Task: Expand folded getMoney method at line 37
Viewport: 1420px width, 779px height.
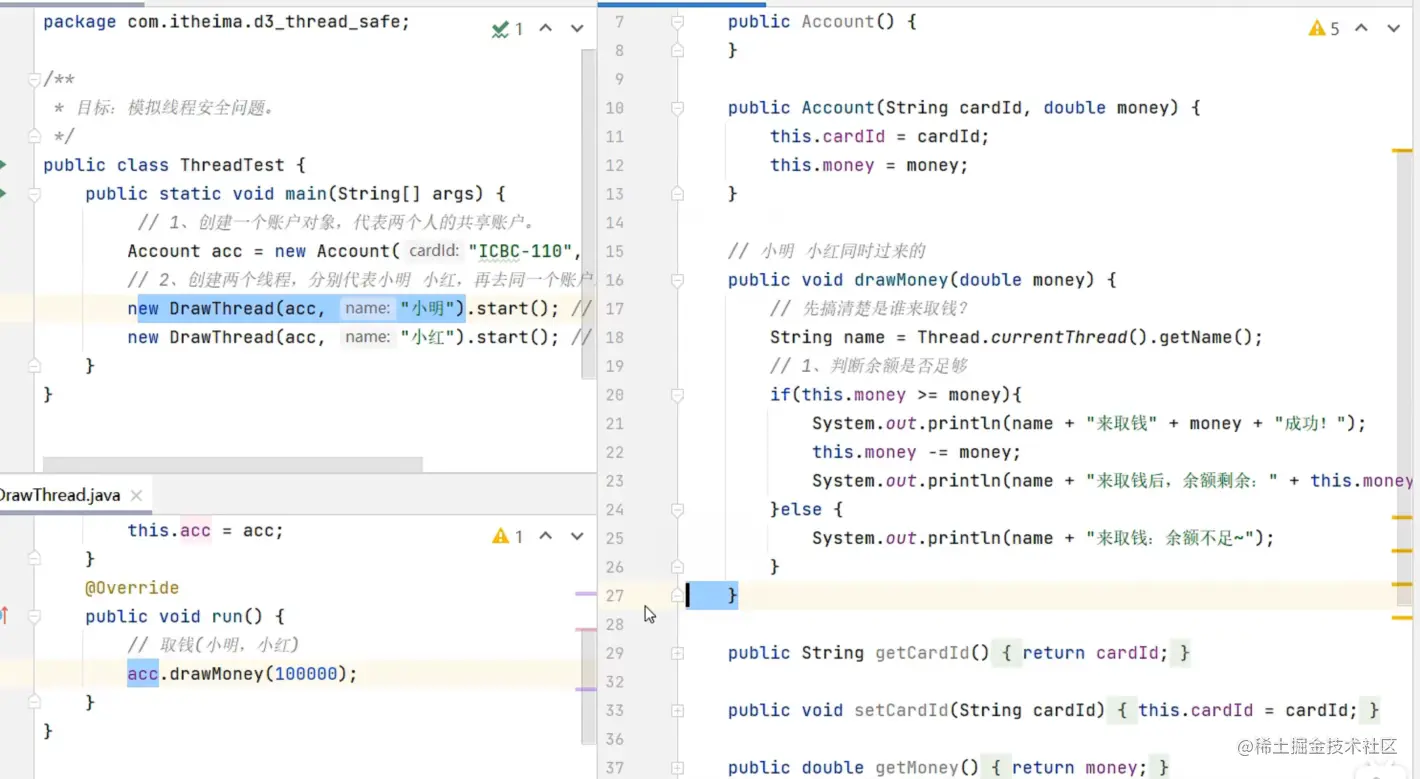Action: tap(677, 768)
